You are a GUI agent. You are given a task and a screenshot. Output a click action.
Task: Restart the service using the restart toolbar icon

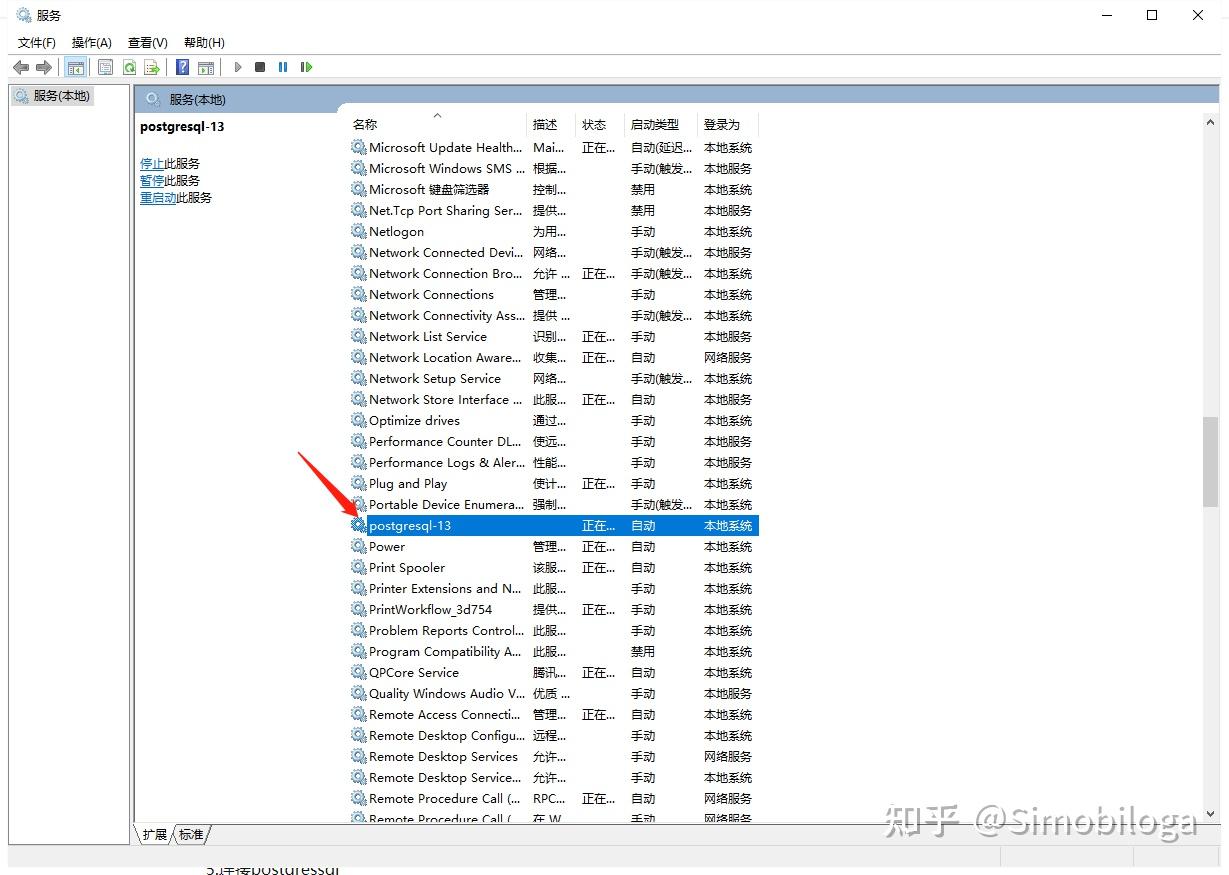point(307,66)
